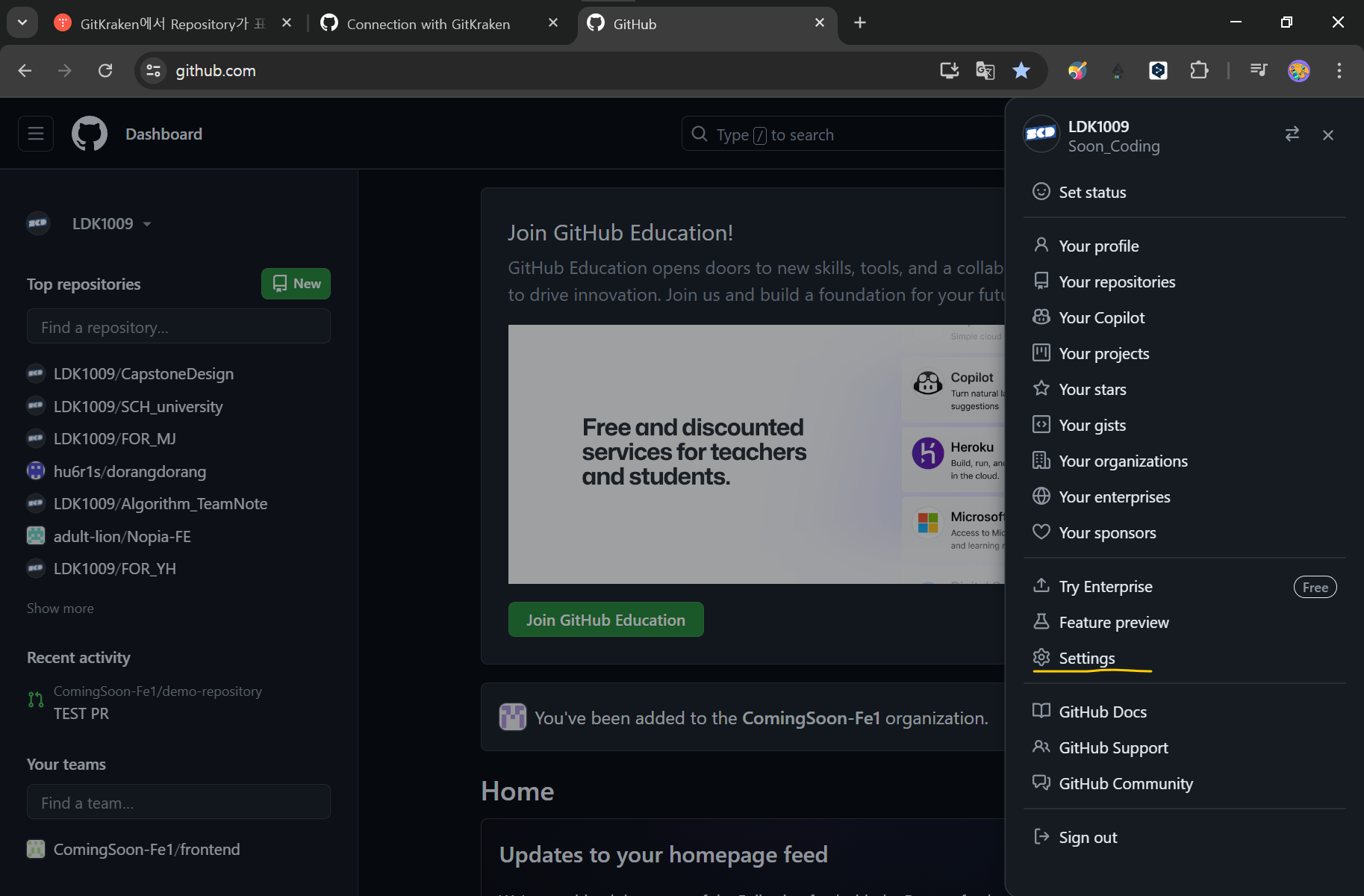Open the GitHub hamburger navigation menu
Image resolution: width=1364 pixels, height=896 pixels.
pyautogui.click(x=36, y=134)
